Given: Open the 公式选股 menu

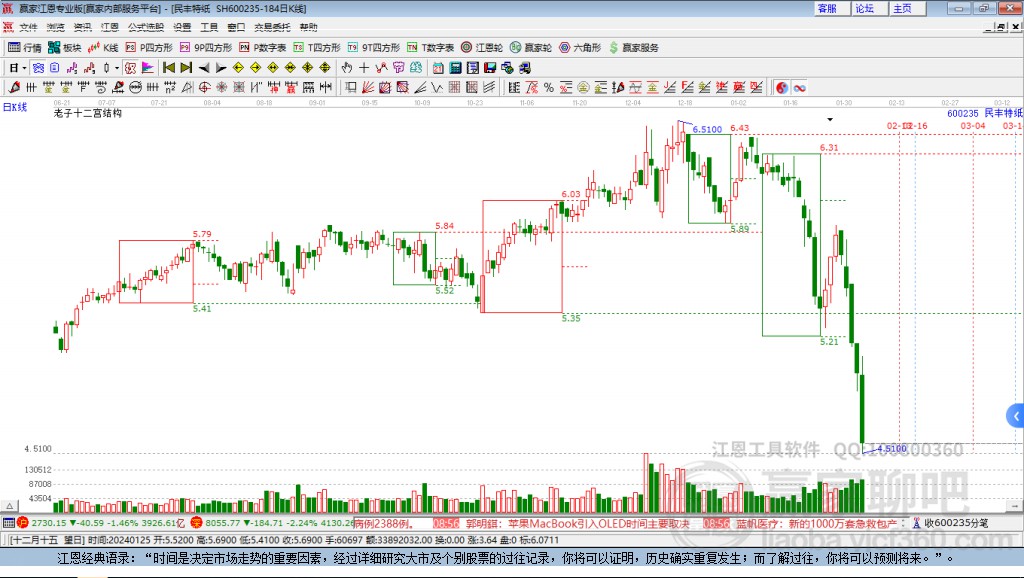Looking at the screenshot, I should point(146,27).
